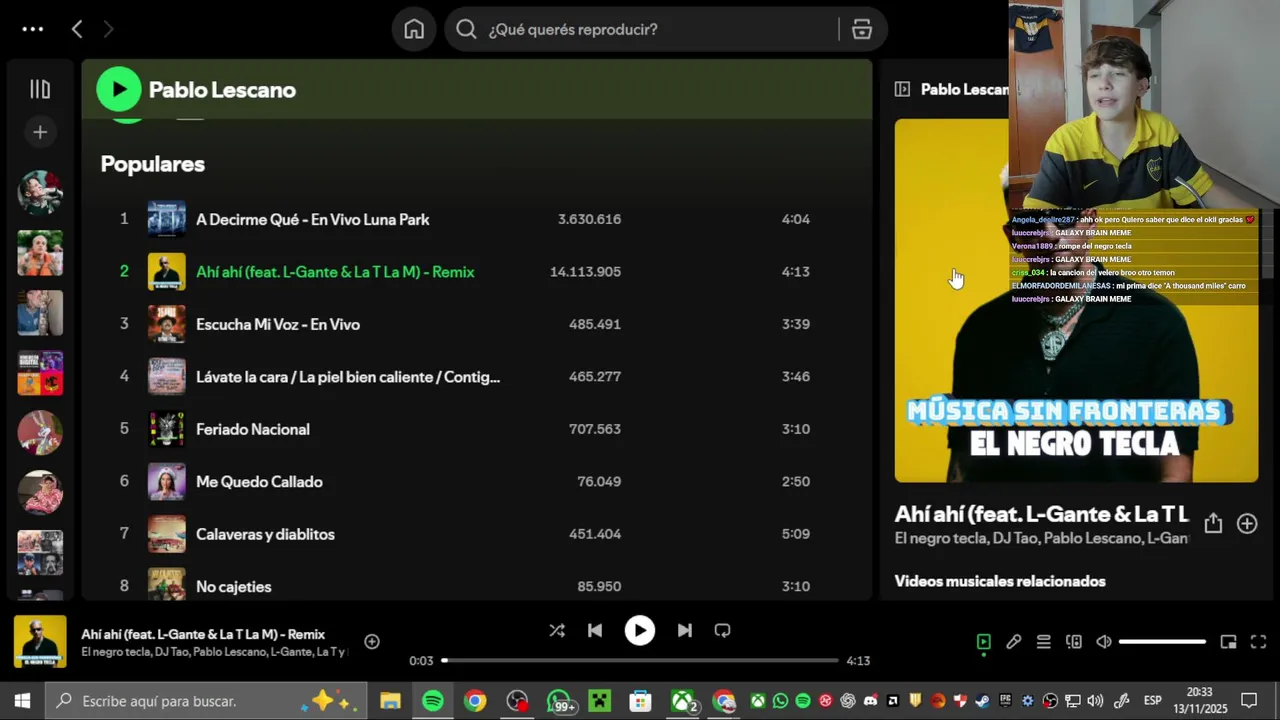Screen dimensions: 1280x720
Task: Click album art of 'Me Quedo Callado'
Action: point(167,481)
